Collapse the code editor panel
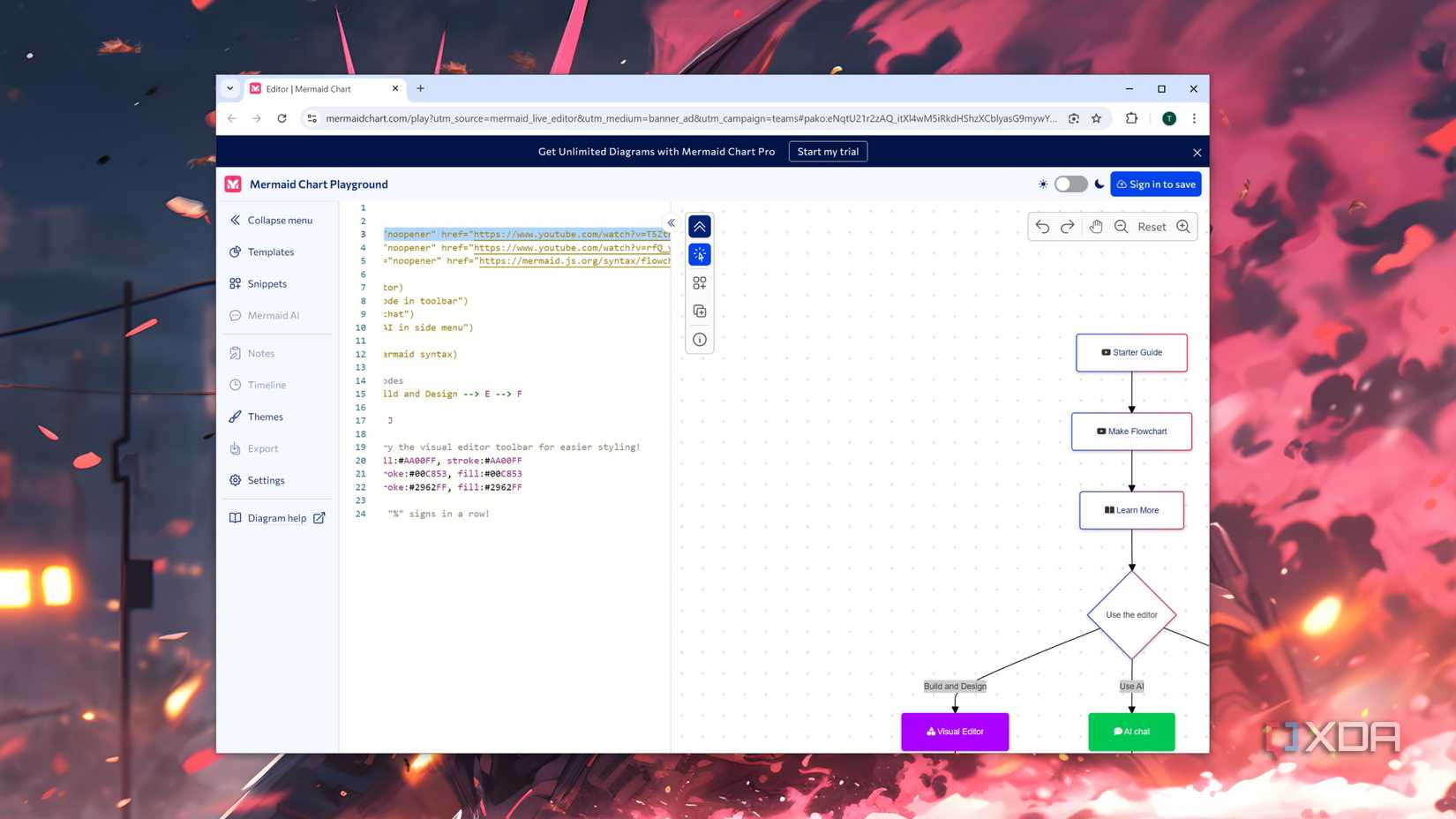 (x=672, y=222)
